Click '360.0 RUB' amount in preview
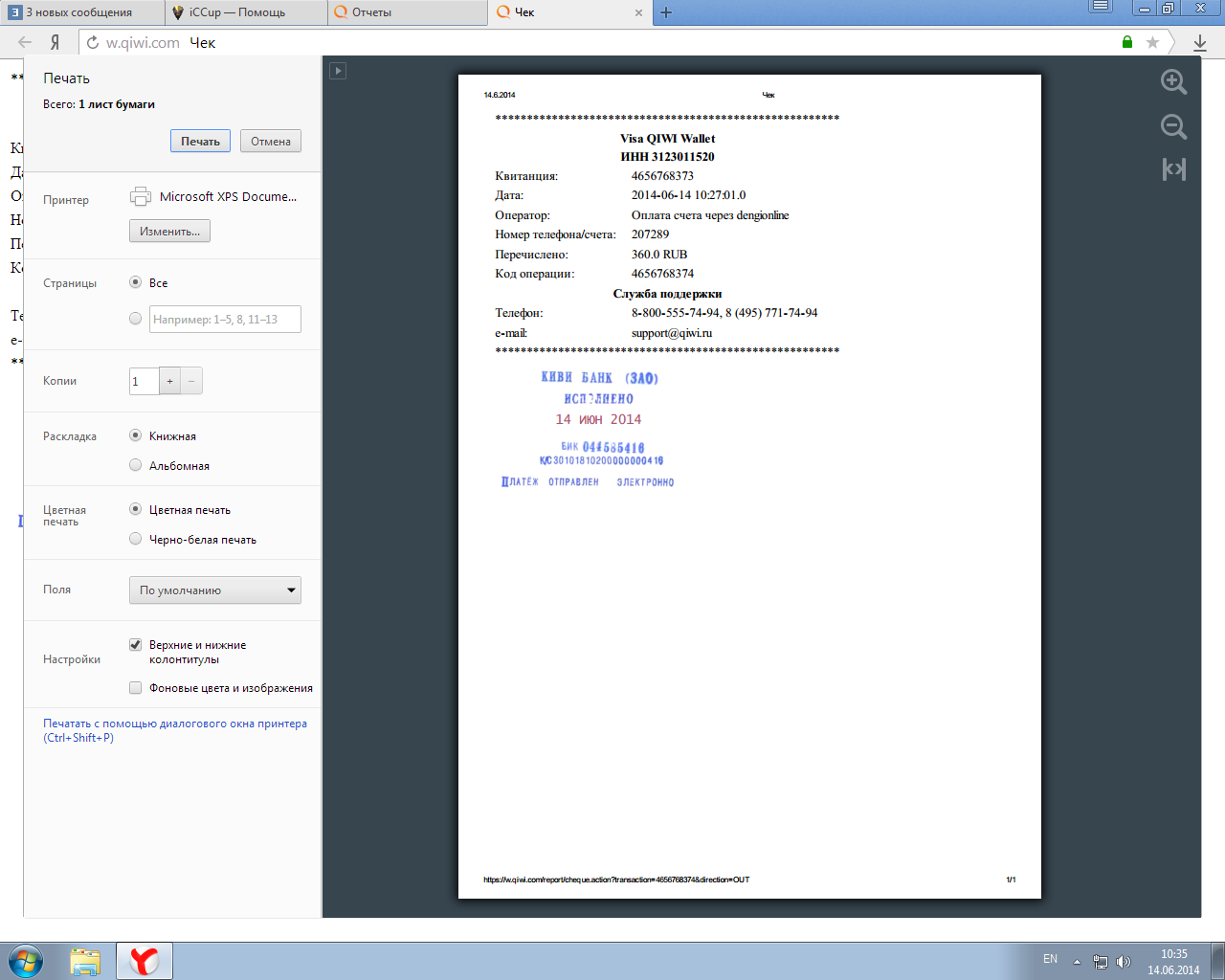 pyautogui.click(x=659, y=254)
